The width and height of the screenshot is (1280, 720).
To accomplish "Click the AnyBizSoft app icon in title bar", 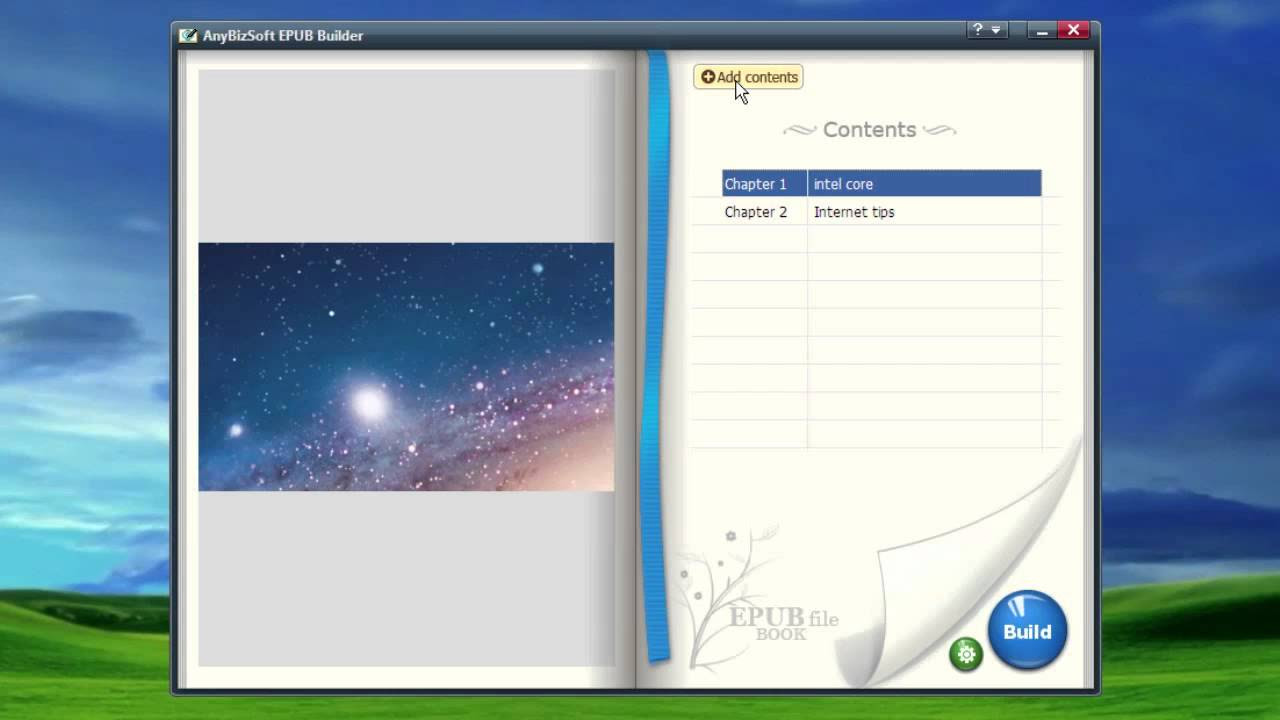I will point(188,36).
